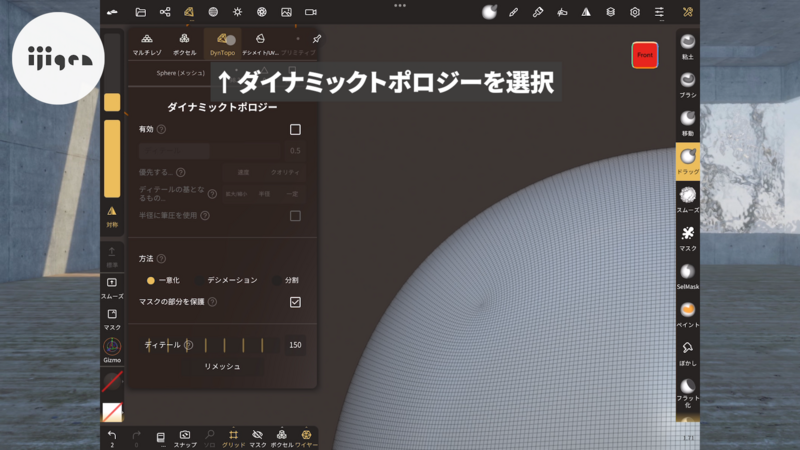The height and width of the screenshot is (450, 800).
Task: Select the 分割 method radio
Action: pos(286,280)
